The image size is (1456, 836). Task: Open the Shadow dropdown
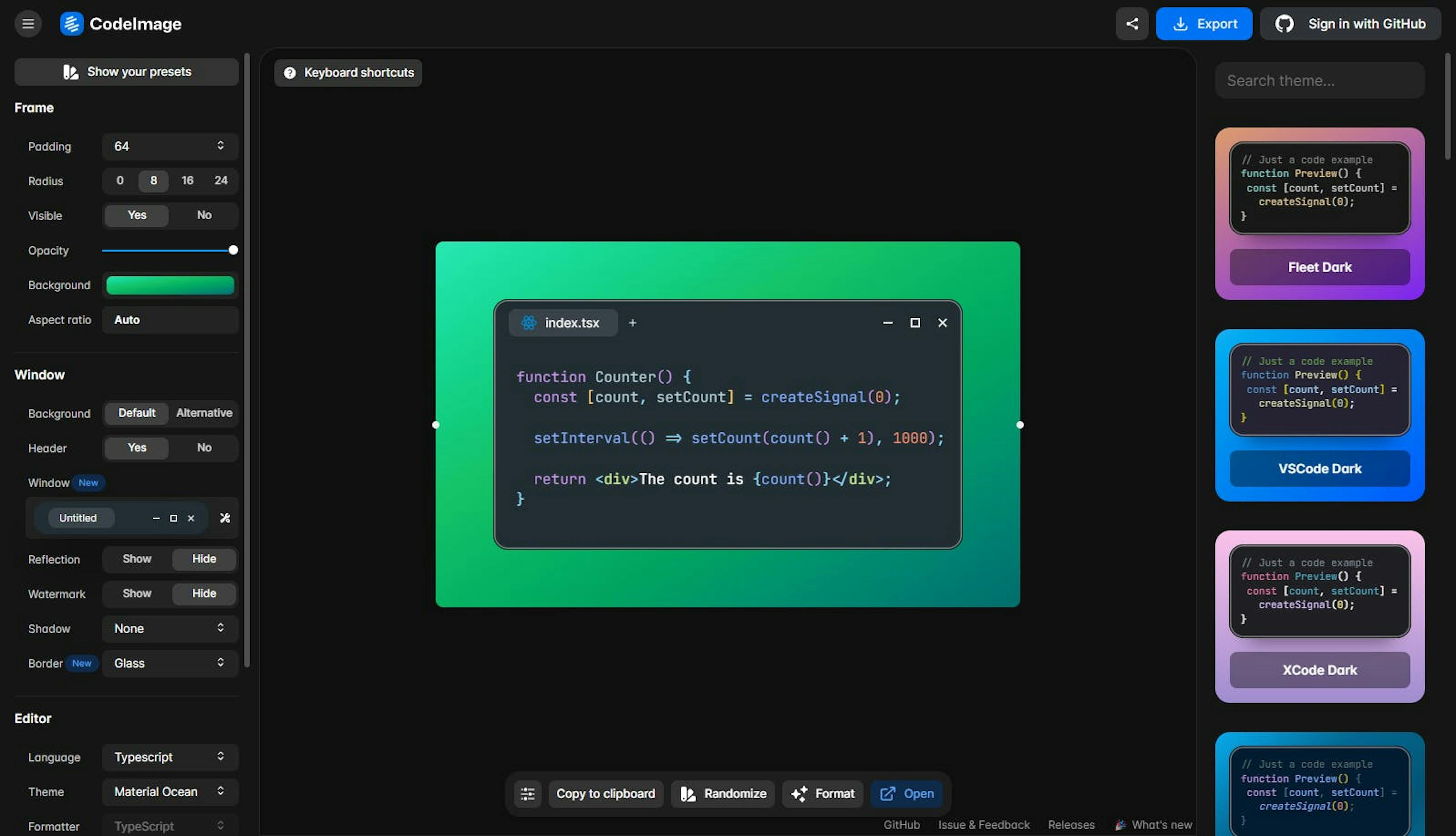[170, 628]
